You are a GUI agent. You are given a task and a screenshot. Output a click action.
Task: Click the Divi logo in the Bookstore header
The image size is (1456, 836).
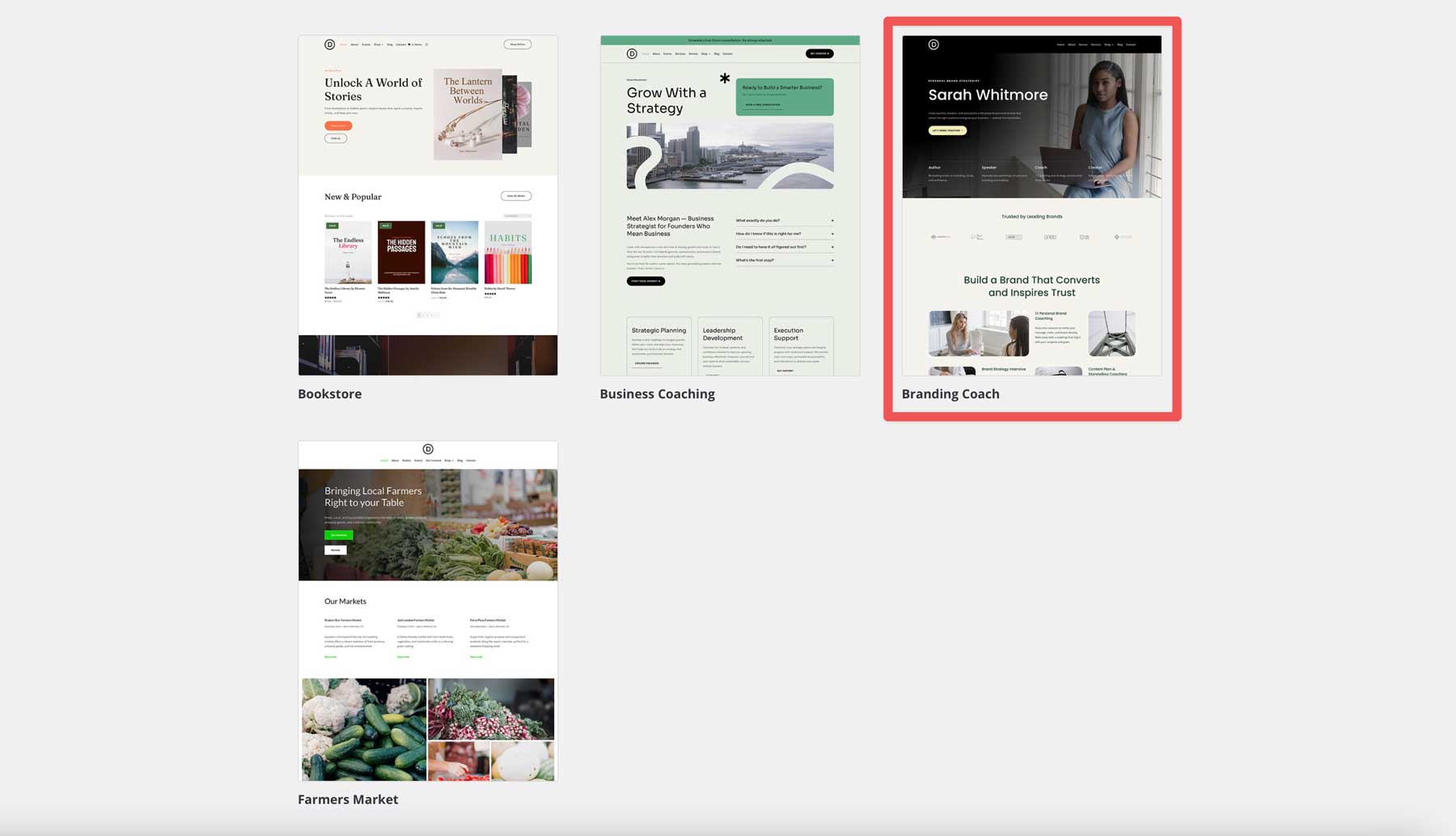(329, 44)
